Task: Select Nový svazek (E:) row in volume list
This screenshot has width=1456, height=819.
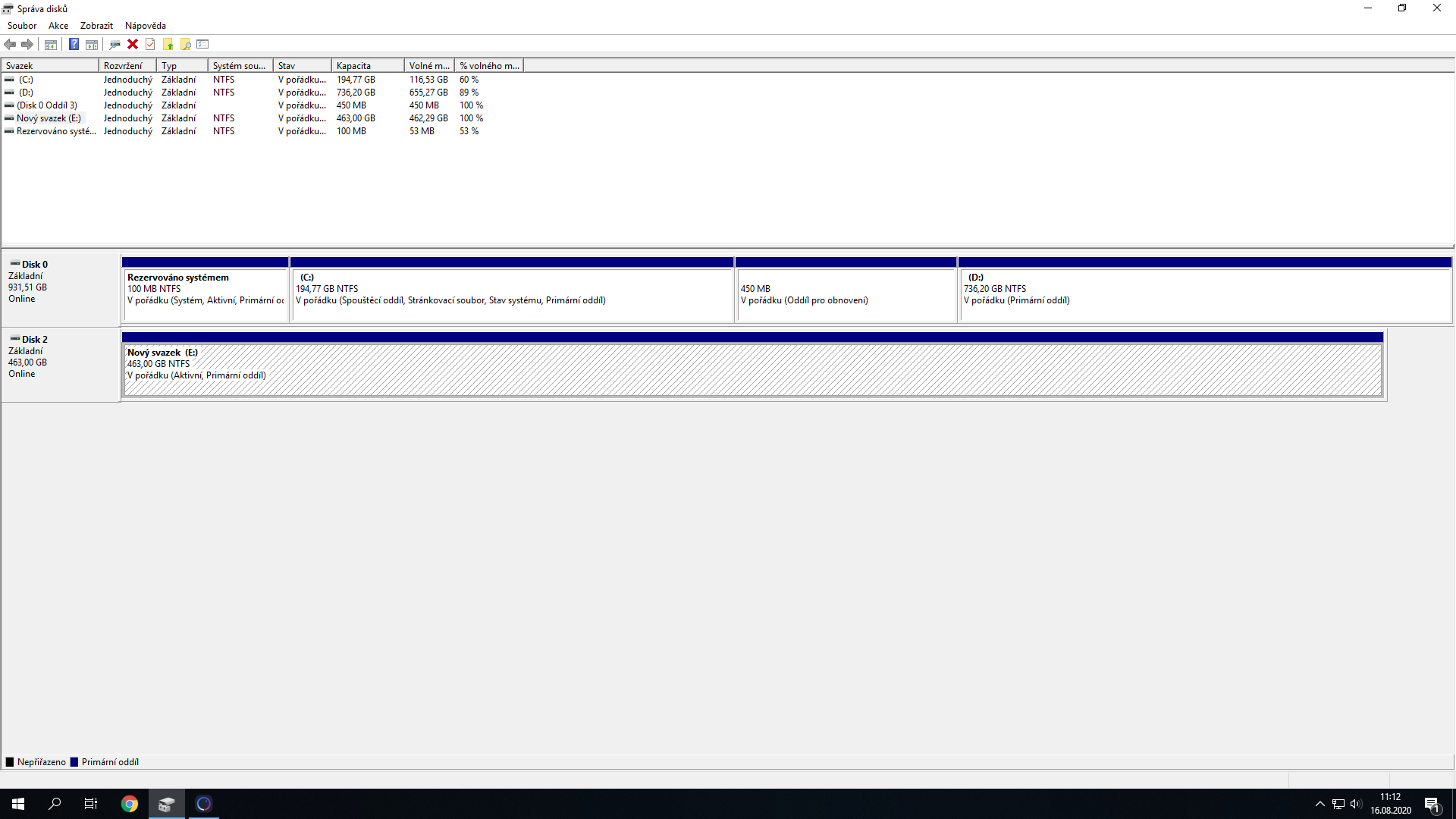Action: coord(49,118)
